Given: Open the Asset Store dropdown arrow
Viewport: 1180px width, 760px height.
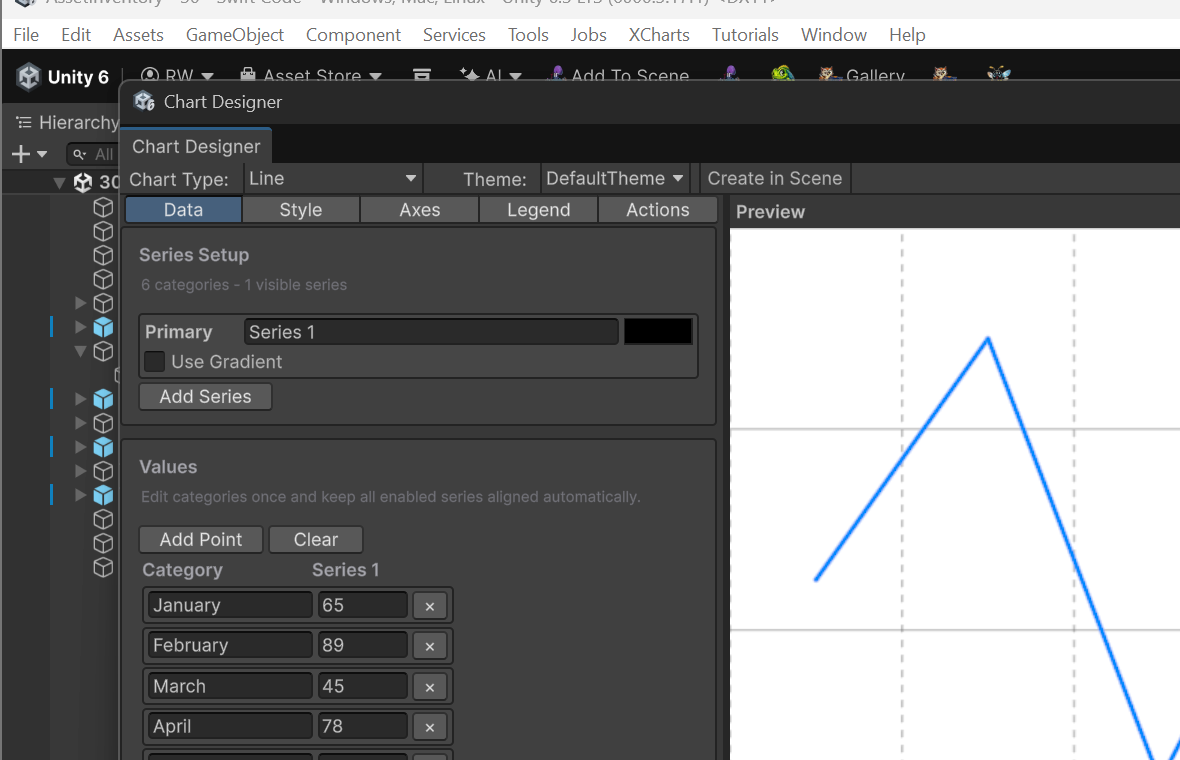Looking at the screenshot, I should pos(375,76).
